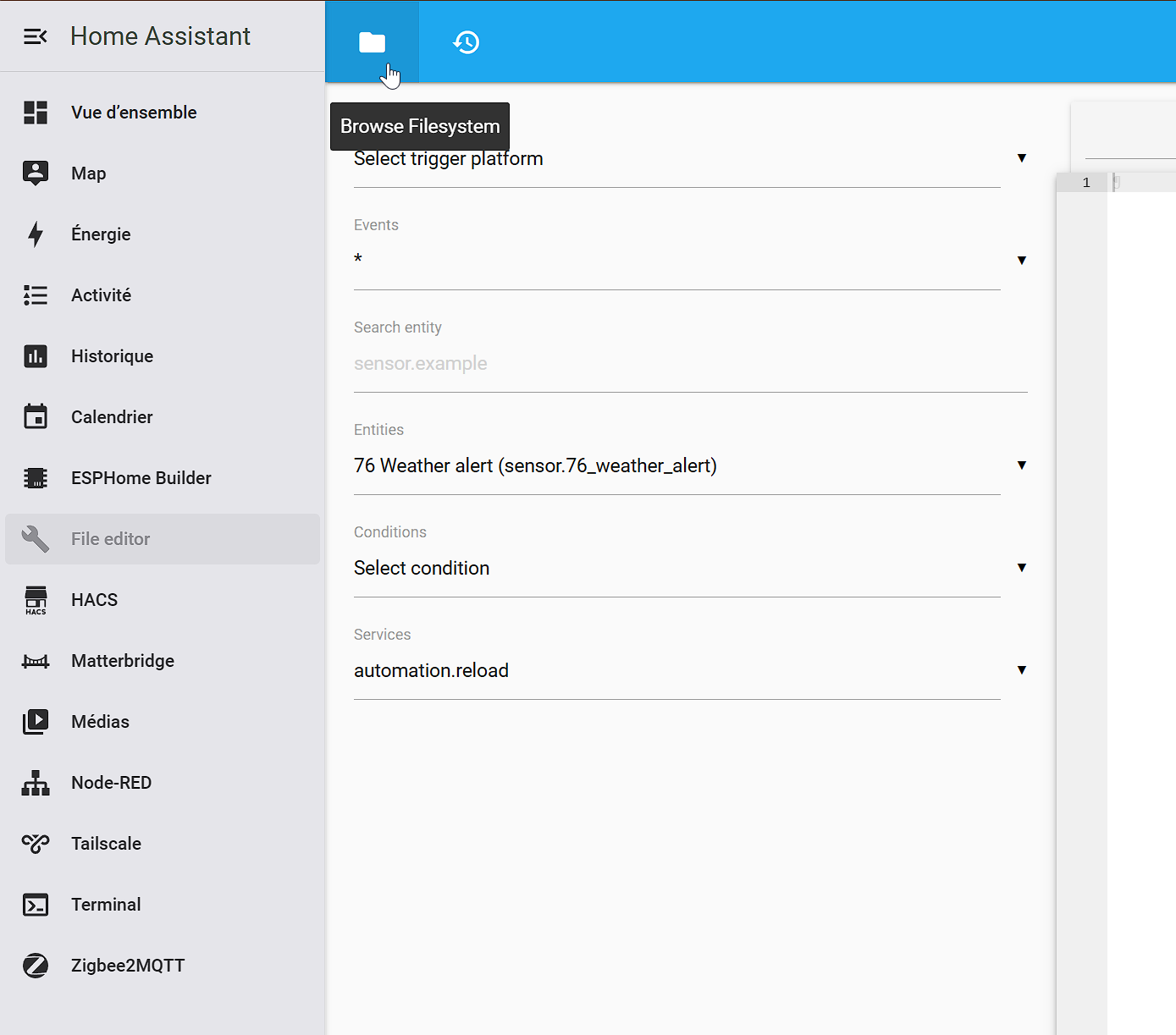Click the Node-RED sidebar icon
Viewport: 1176px width, 1035px height.
coord(36,783)
